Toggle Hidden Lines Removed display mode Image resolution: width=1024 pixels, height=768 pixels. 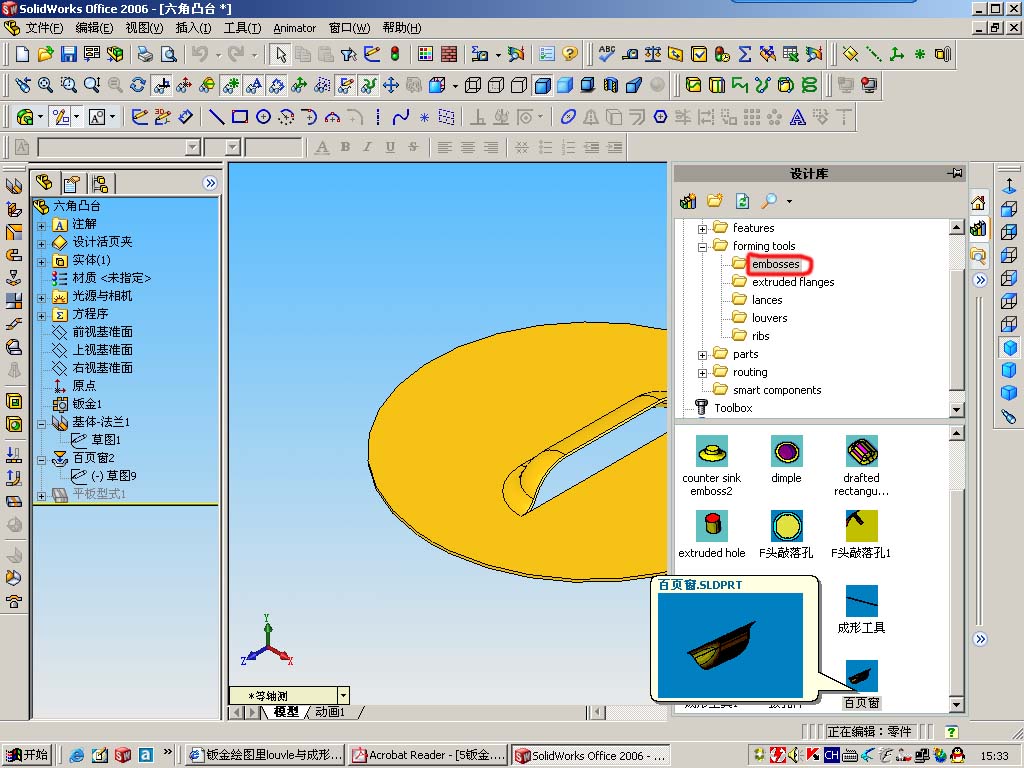(519, 85)
